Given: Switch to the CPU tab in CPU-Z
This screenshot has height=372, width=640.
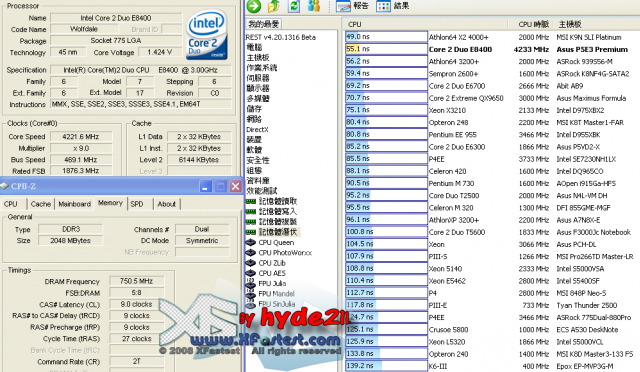Looking at the screenshot, I should 11,204.
